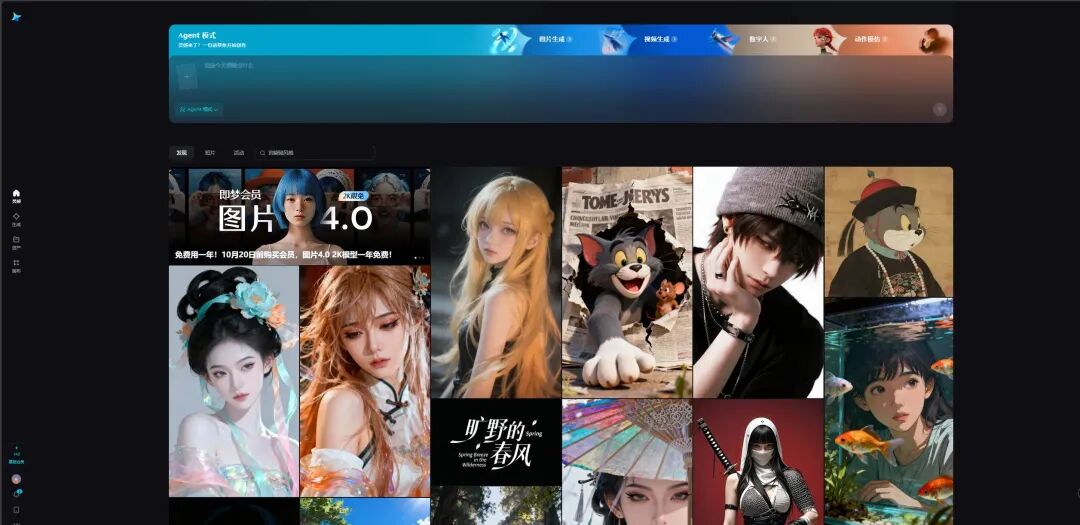Click the Jimeng logo in top-left corner

click(x=16, y=16)
